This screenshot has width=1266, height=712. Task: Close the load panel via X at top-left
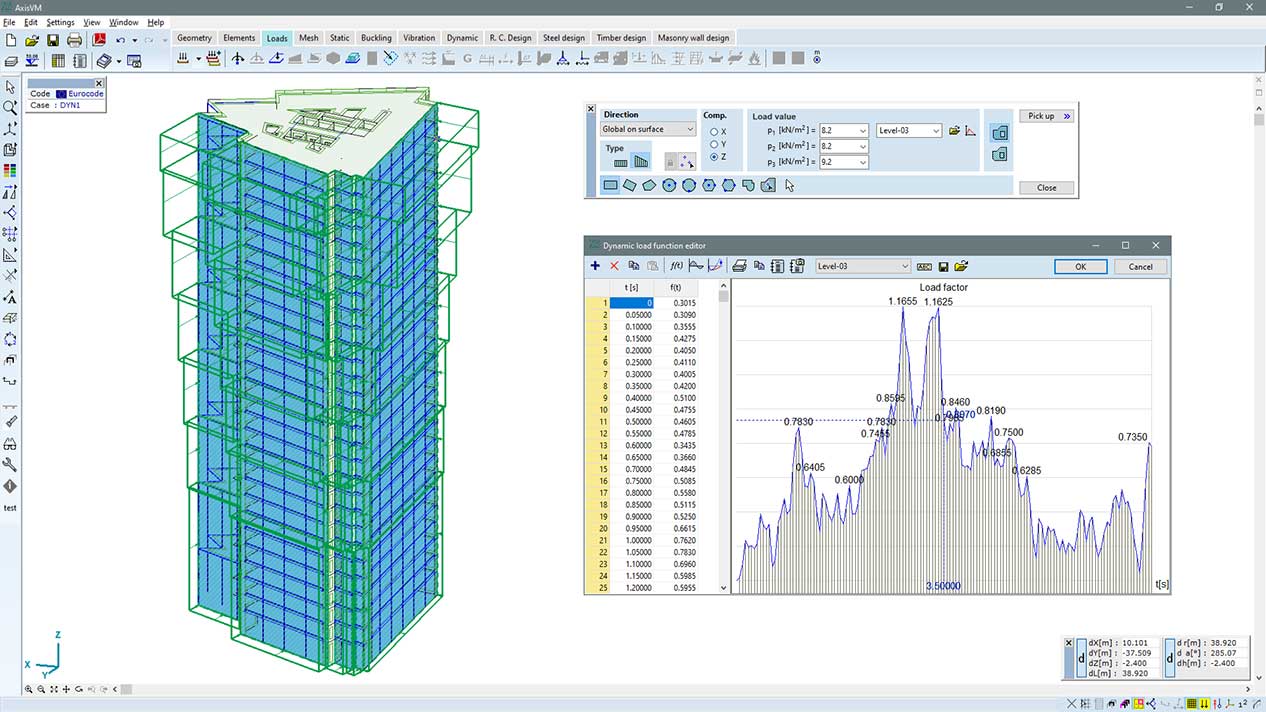coord(590,109)
